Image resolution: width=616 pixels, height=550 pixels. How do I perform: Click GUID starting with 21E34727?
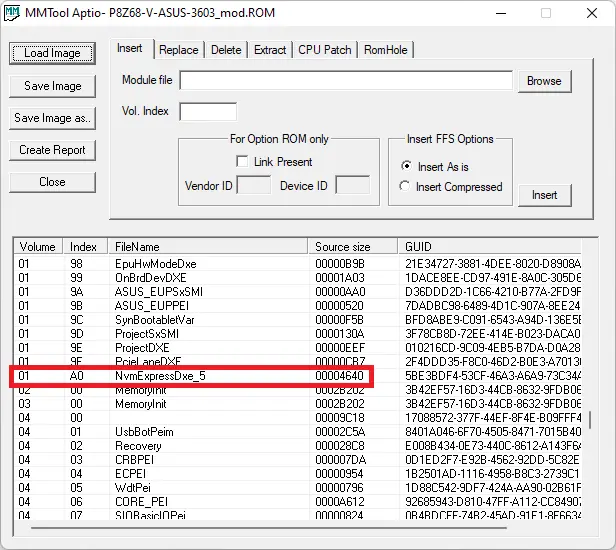click(x=493, y=264)
